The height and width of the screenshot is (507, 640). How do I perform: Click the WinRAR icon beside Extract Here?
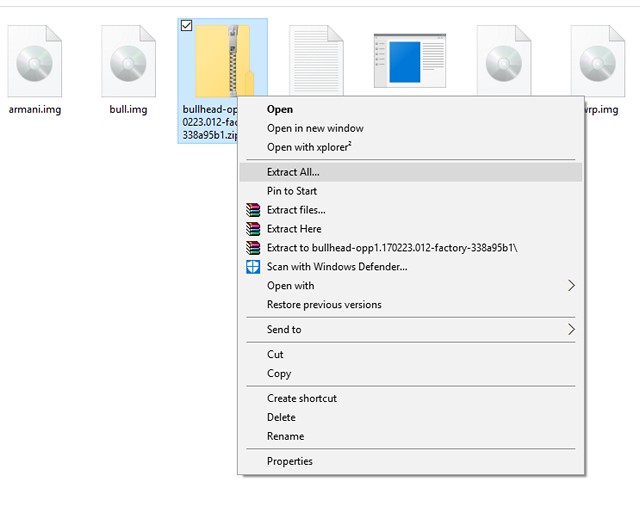tap(253, 229)
